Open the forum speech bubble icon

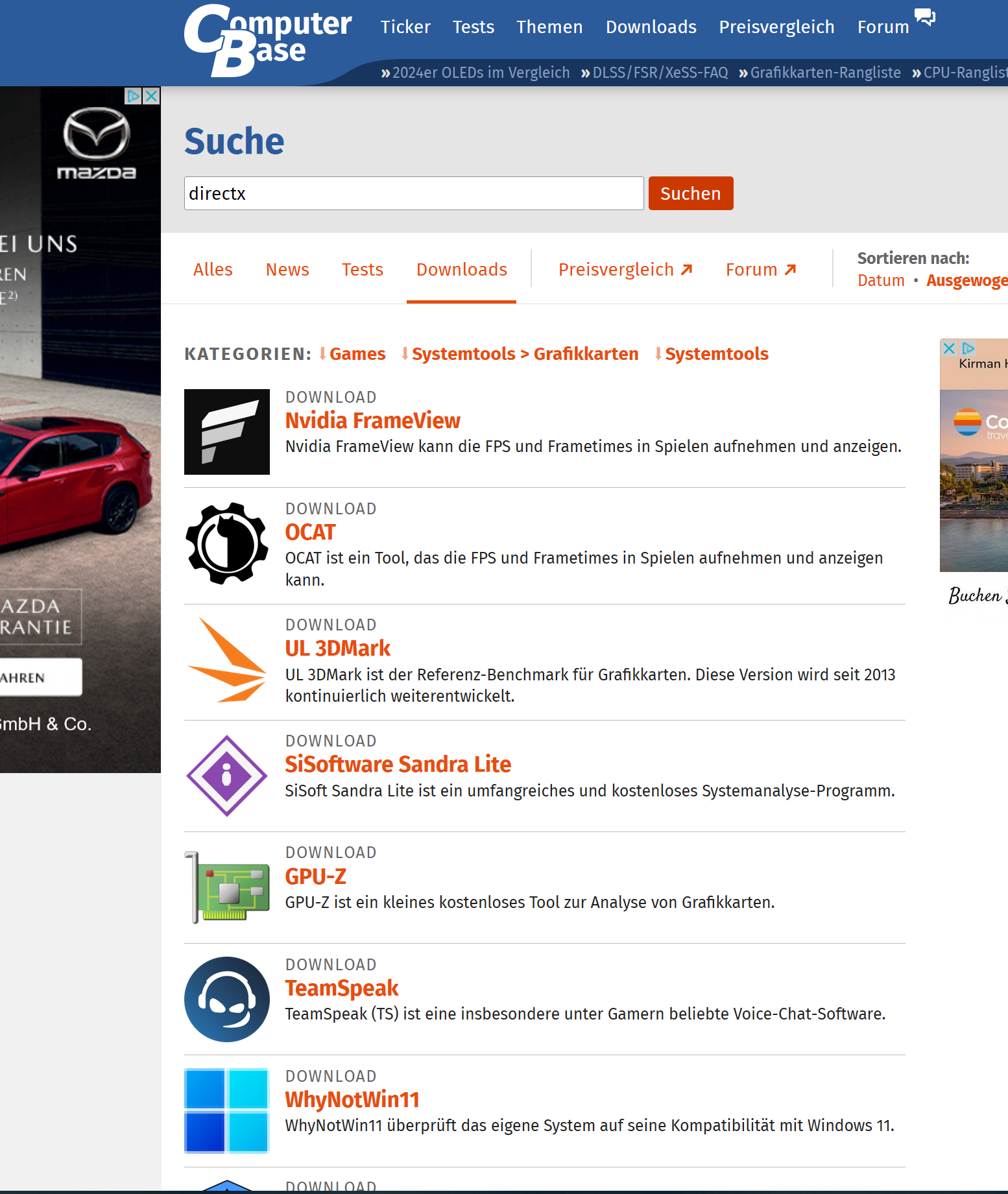point(925,18)
